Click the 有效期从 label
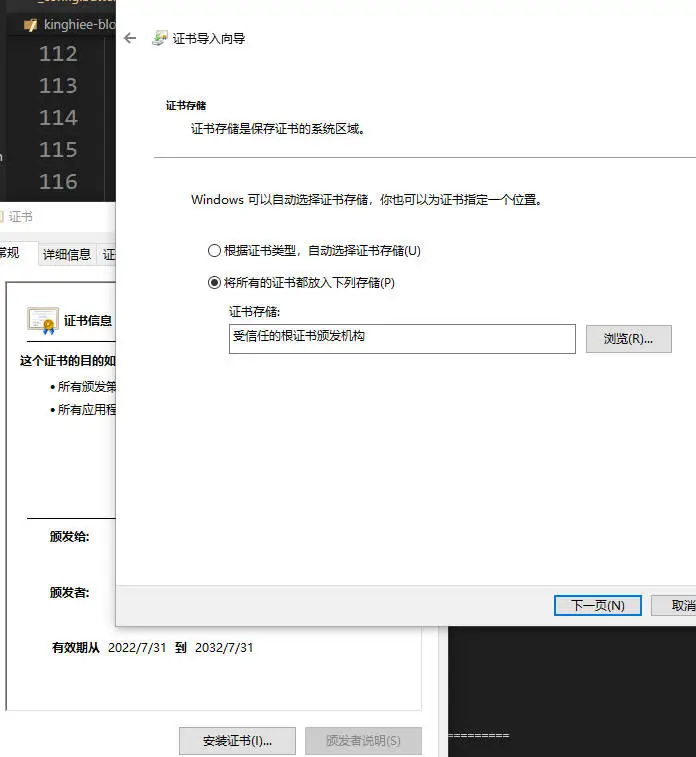 click(76, 647)
